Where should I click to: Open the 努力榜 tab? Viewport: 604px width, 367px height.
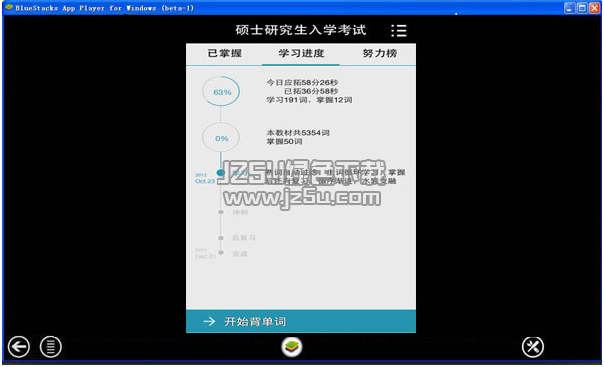tap(380, 54)
